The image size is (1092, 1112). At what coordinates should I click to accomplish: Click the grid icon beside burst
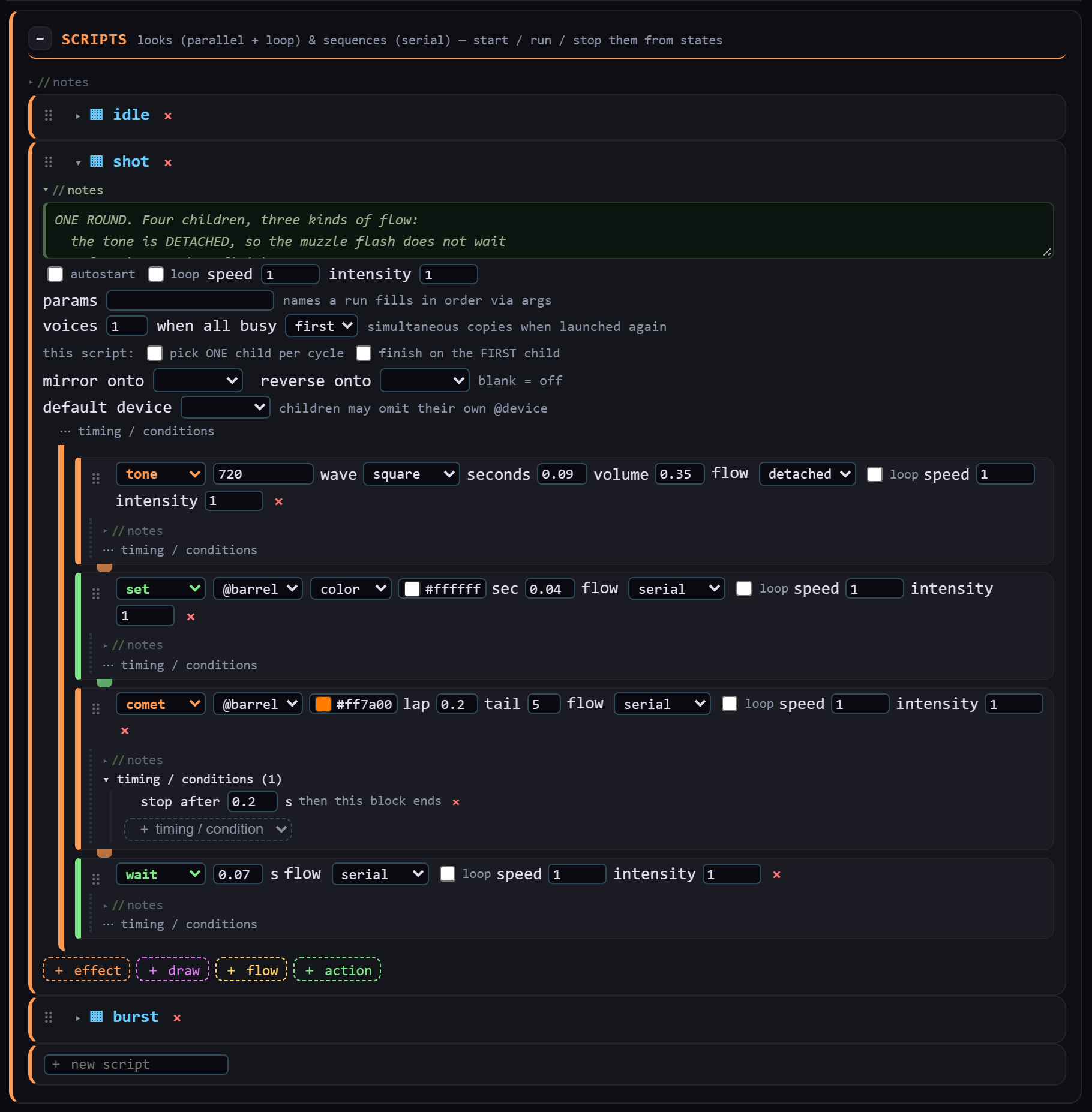(96, 1017)
